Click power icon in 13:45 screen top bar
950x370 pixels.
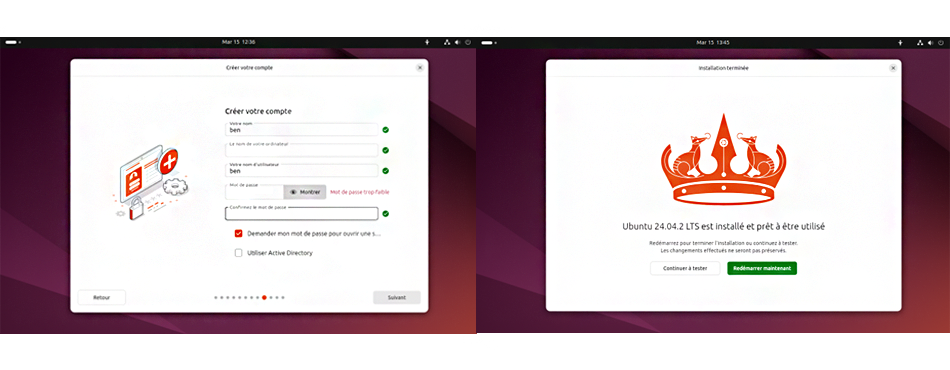(x=940, y=42)
